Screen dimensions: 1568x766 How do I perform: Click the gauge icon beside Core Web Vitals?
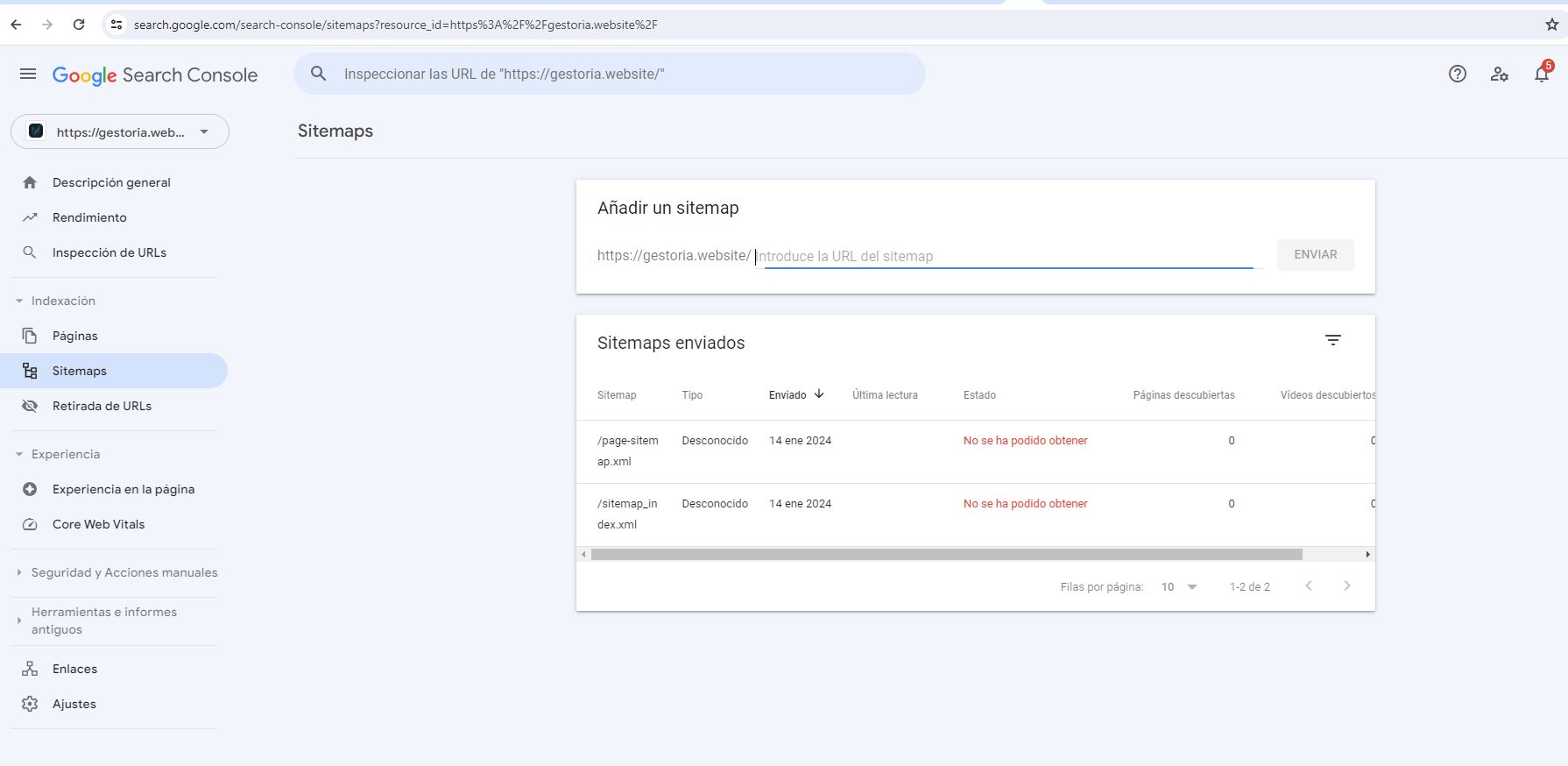30,524
